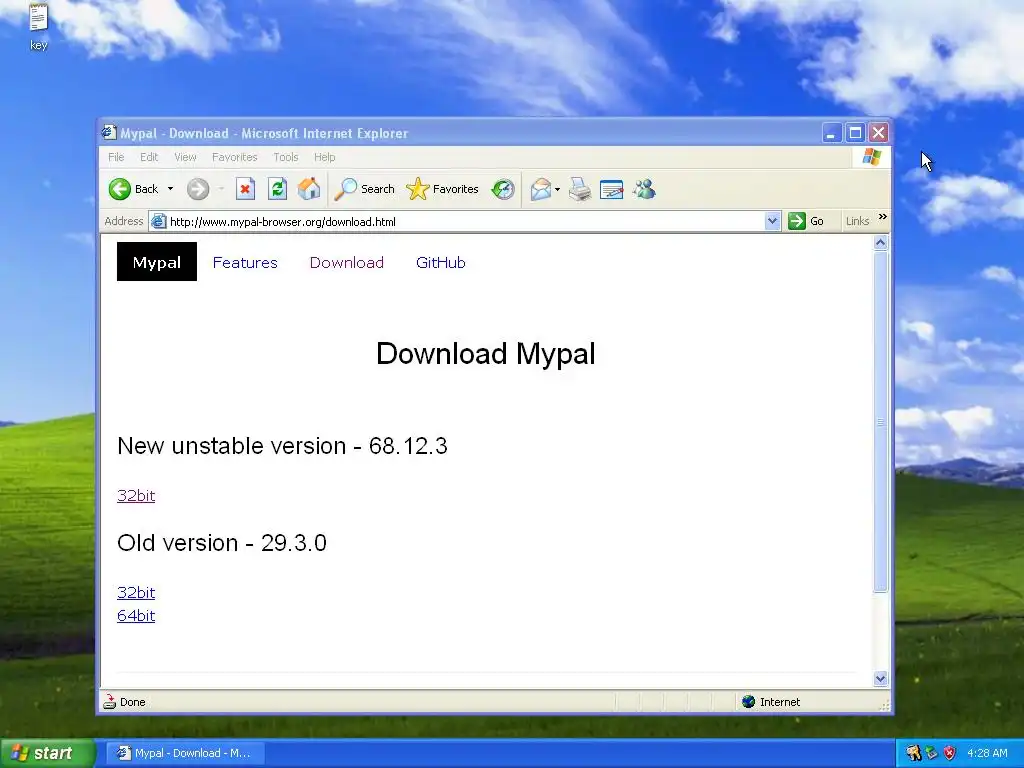The width and height of the screenshot is (1024, 768).
Task: Click the page icon in address bar
Action: 158,221
